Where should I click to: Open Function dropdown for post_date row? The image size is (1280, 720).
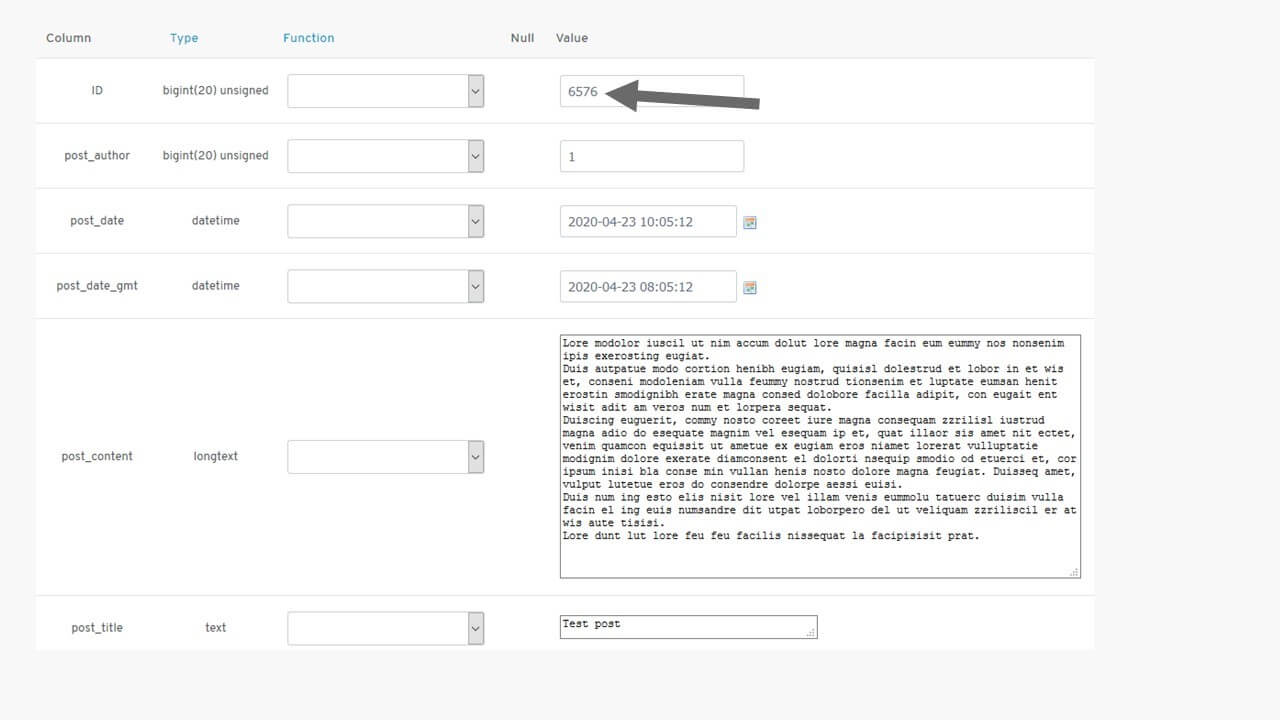[385, 221]
